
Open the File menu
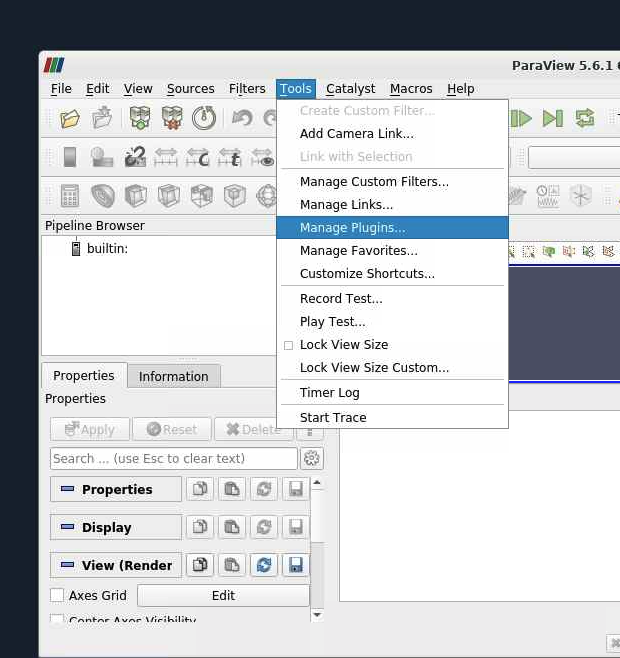coord(61,89)
